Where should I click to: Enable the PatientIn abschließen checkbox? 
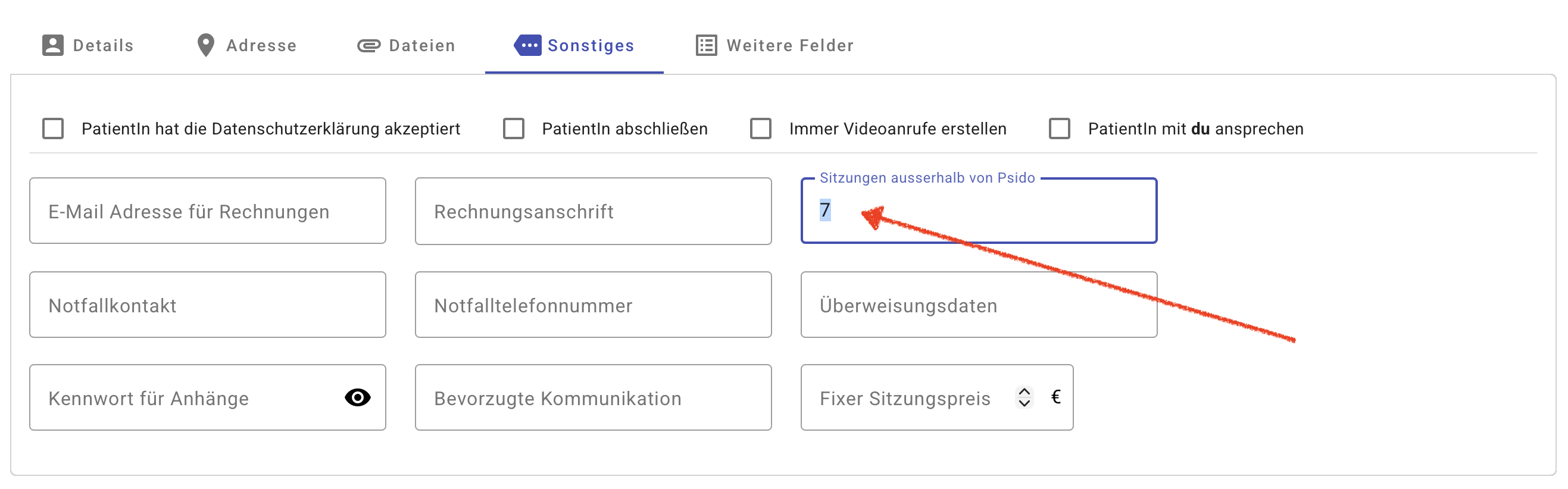point(513,129)
